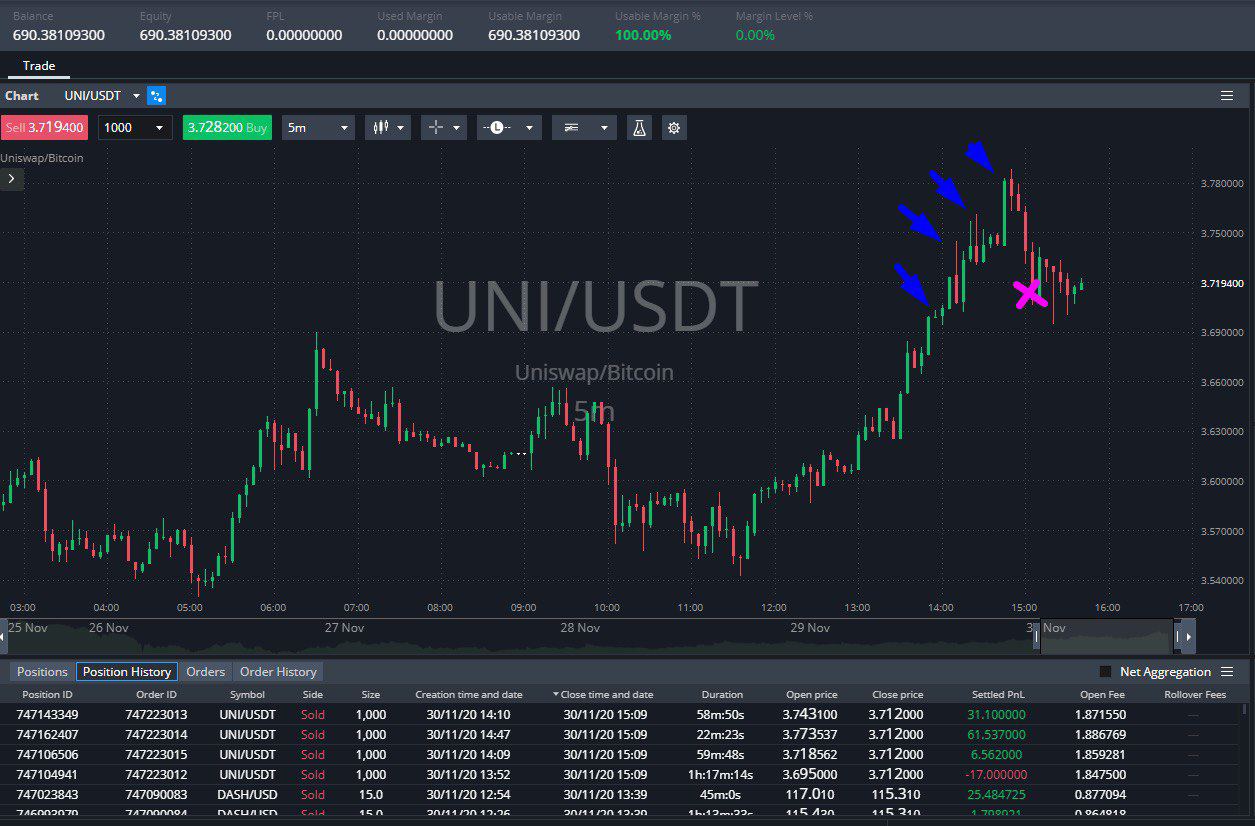
Task: Sort by Duration column header
Action: pos(722,695)
